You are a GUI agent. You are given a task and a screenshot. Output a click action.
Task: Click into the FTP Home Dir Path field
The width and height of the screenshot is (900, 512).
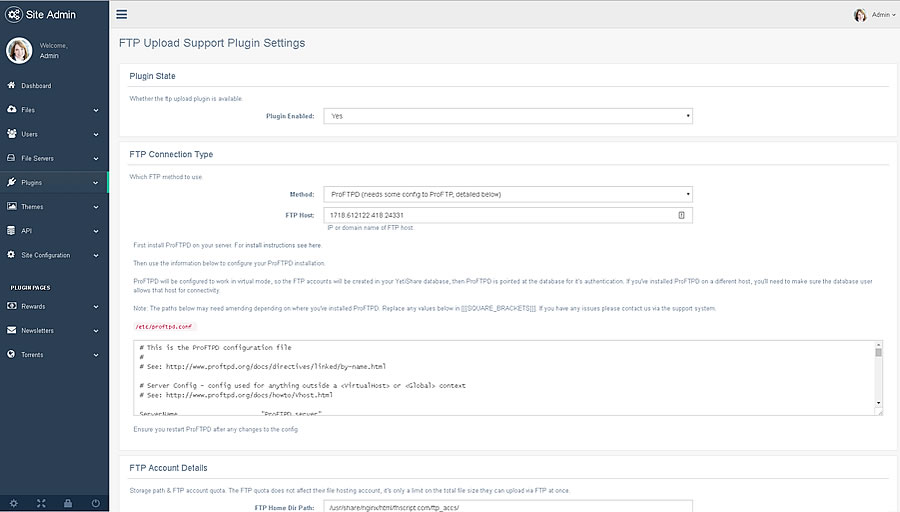point(508,507)
